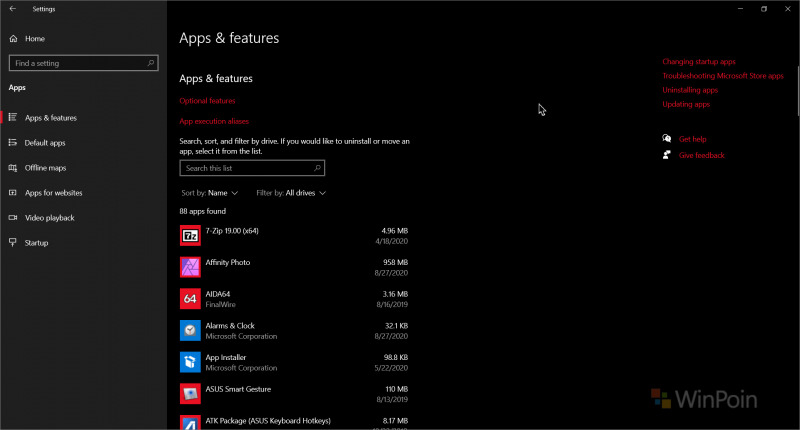Click the Video playback camera icon
The width and height of the screenshot is (800, 430).
13,217
